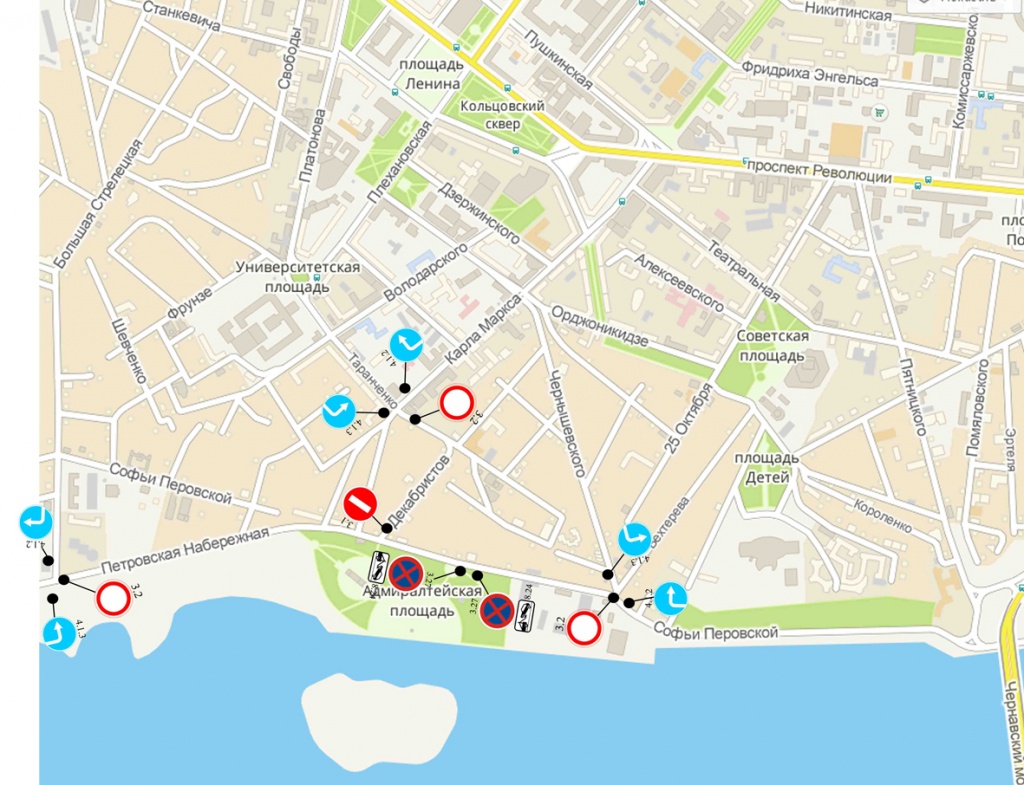Viewport: 1024px width, 785px height.
Task: Click the blue 4.1.3 turn sign left of Тараненко
Action: (x=339, y=412)
